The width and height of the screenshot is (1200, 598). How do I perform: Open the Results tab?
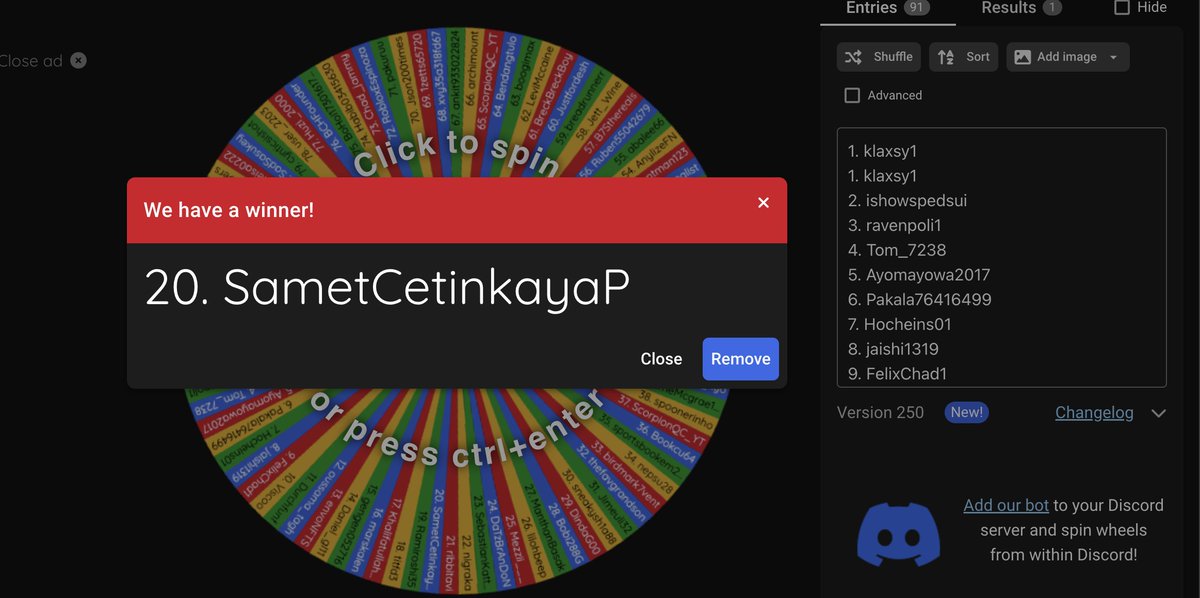coord(1022,8)
